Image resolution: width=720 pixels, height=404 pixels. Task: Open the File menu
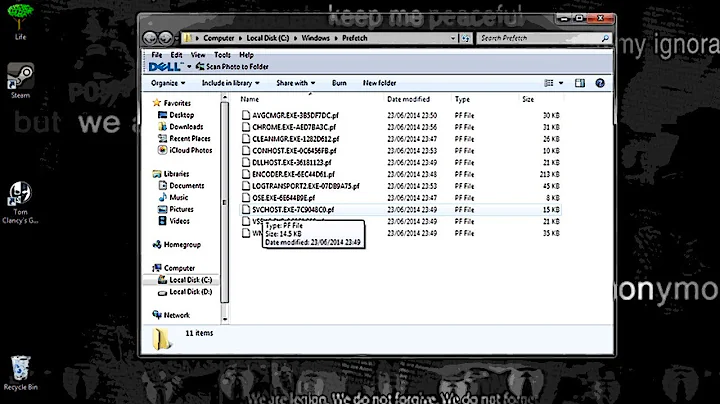click(x=157, y=55)
